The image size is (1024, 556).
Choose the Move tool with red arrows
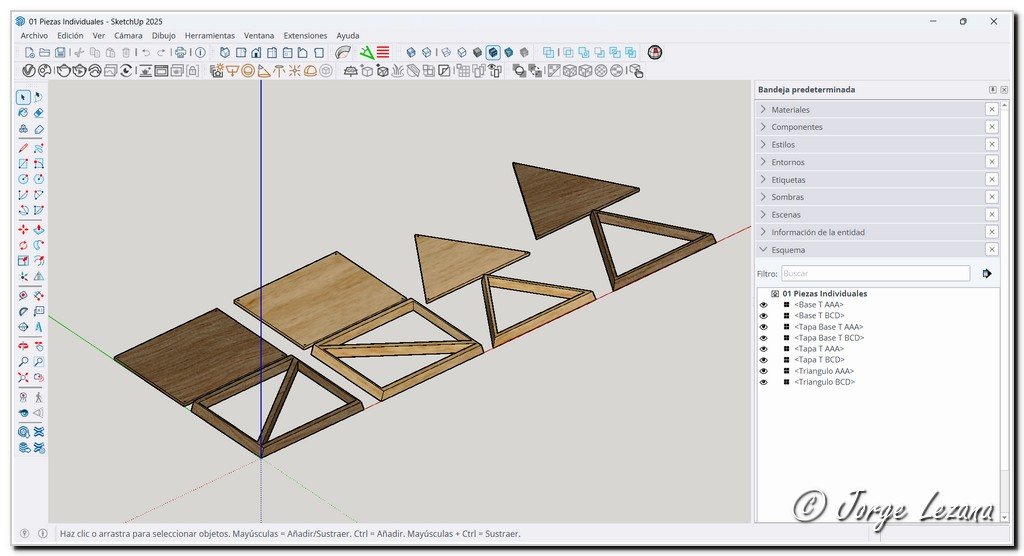[x=23, y=229]
